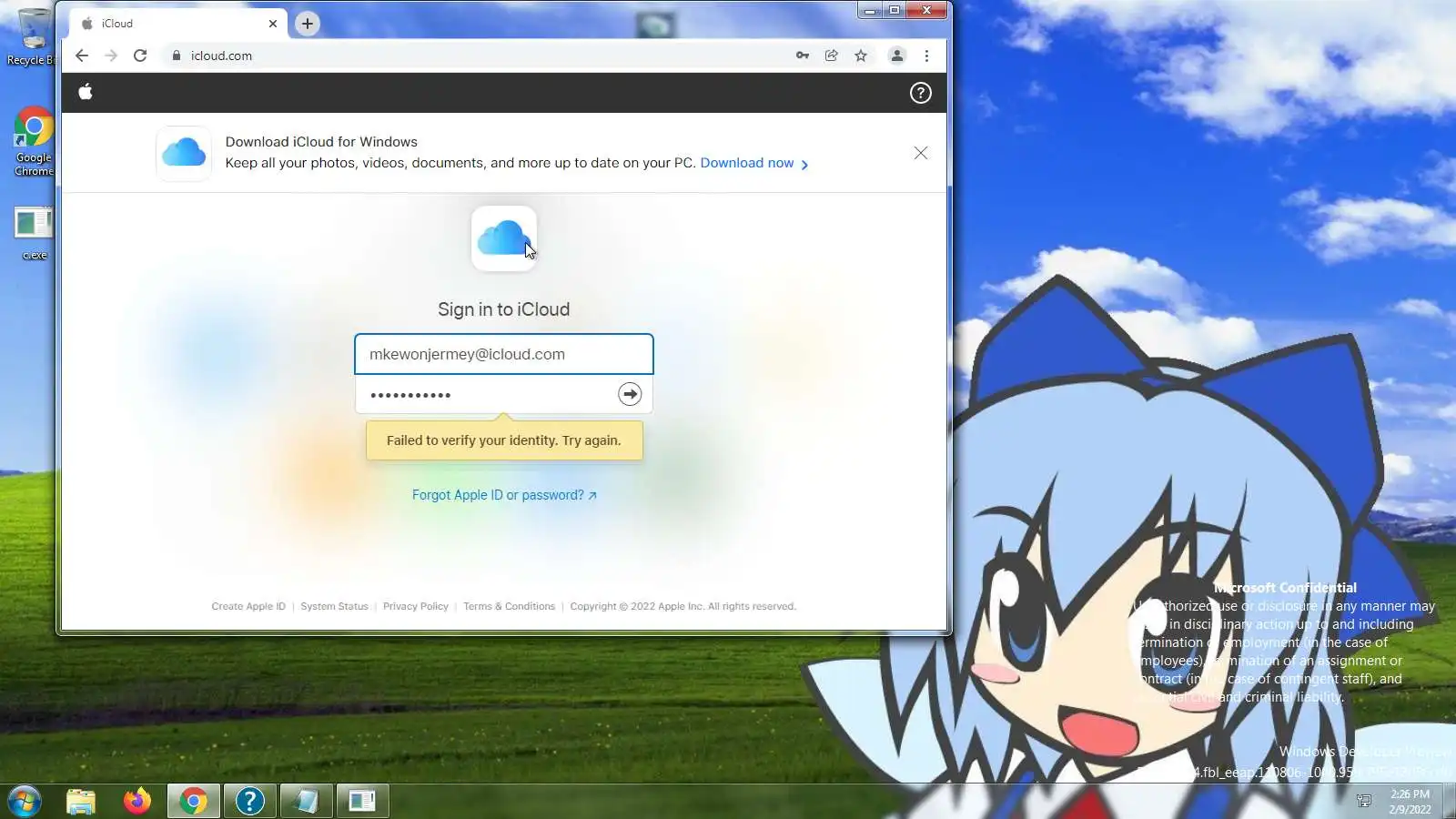Maximize the Chrome window
1456x819 pixels.
[895, 10]
